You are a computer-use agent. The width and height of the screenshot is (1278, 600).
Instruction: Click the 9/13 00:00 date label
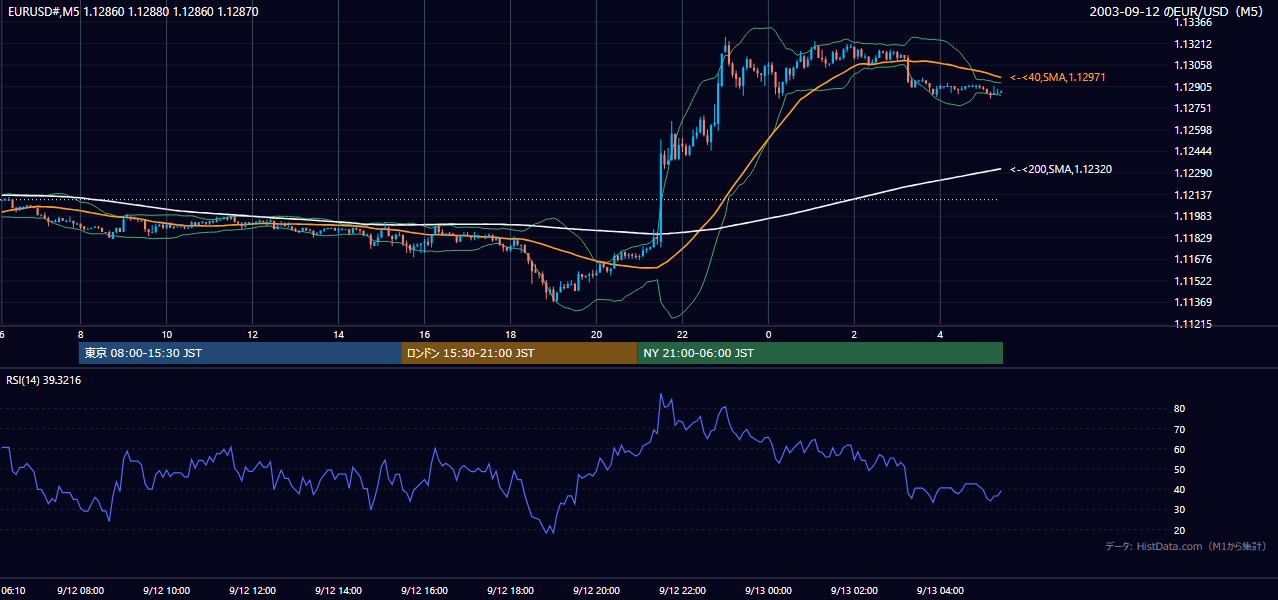[x=768, y=591]
